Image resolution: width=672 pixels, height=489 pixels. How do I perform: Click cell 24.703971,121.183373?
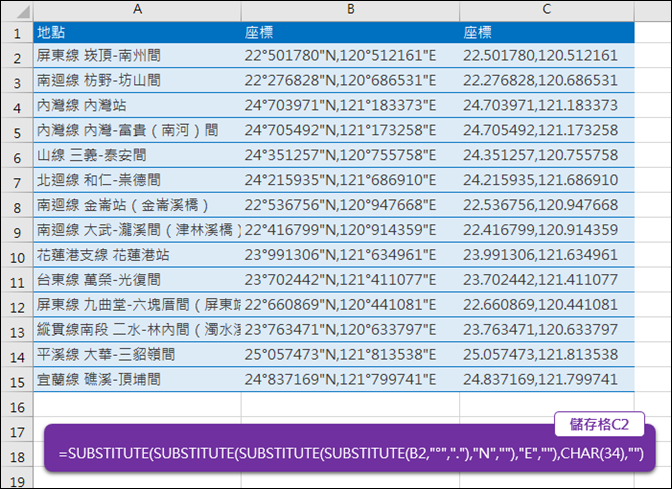[x=547, y=105]
